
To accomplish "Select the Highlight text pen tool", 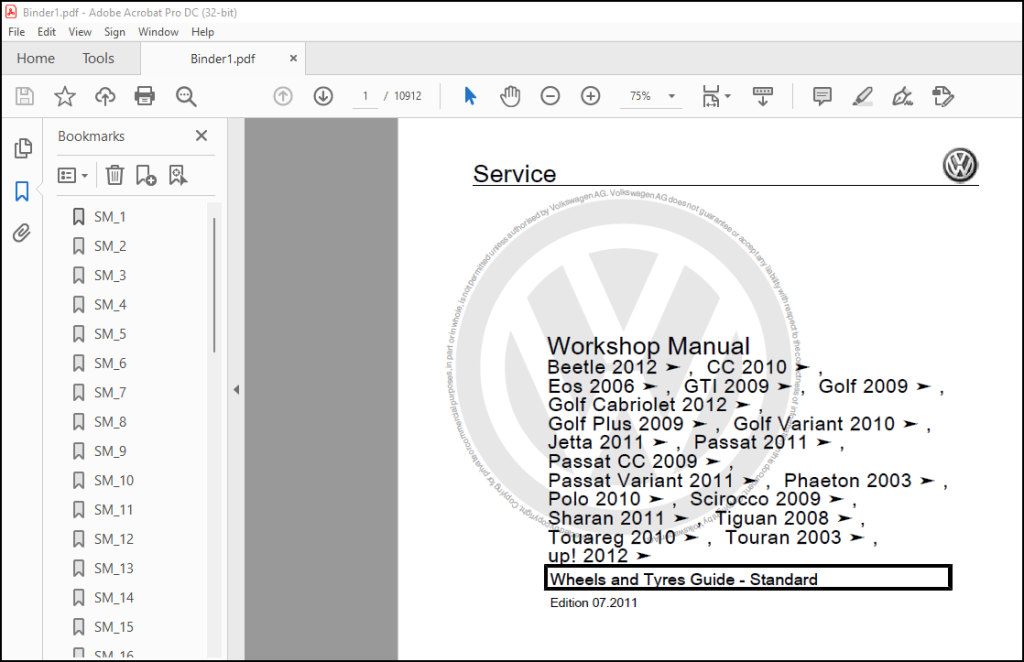I will [x=863, y=97].
